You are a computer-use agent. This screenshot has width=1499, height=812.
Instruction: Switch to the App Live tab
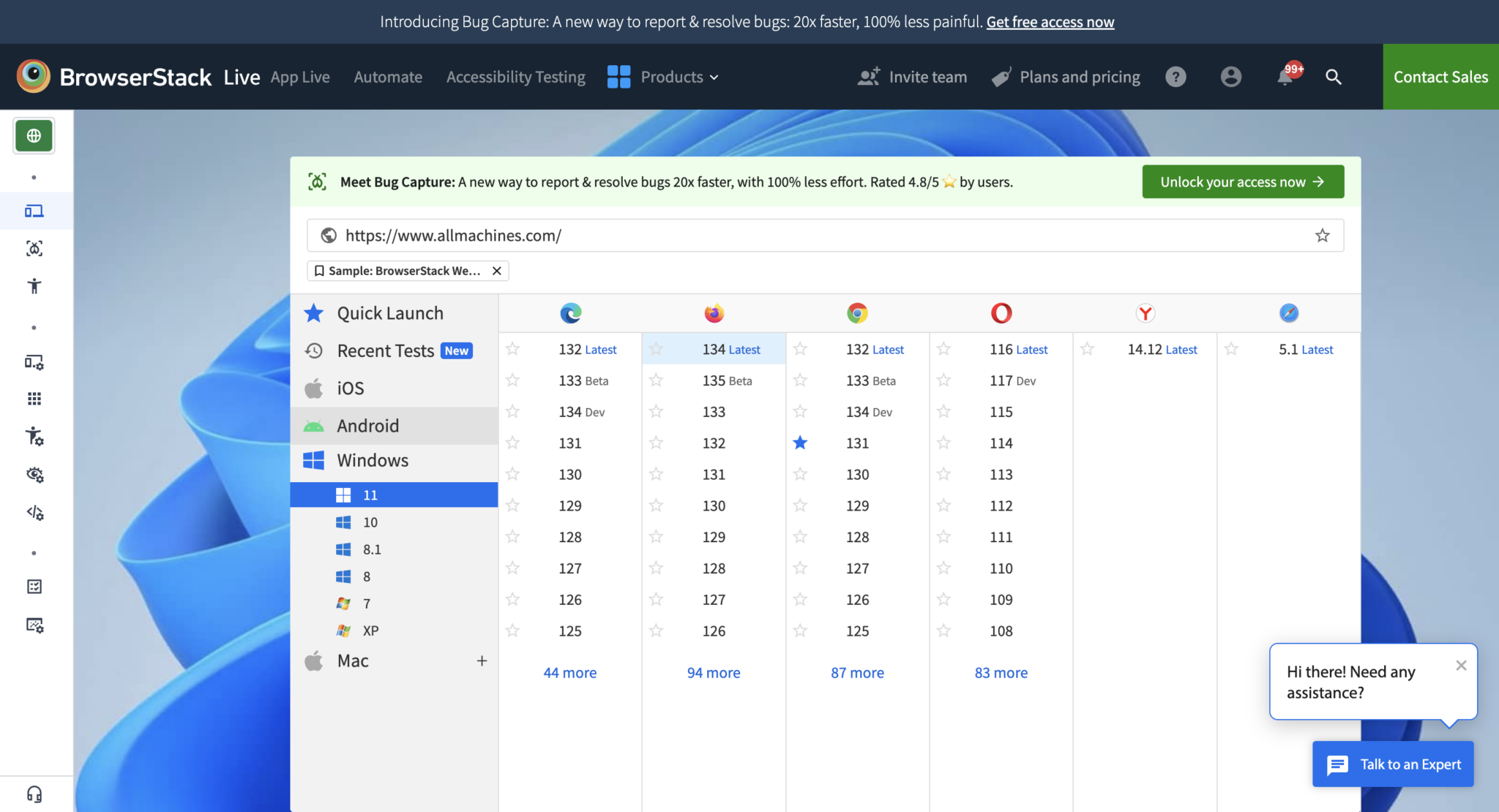click(x=300, y=77)
